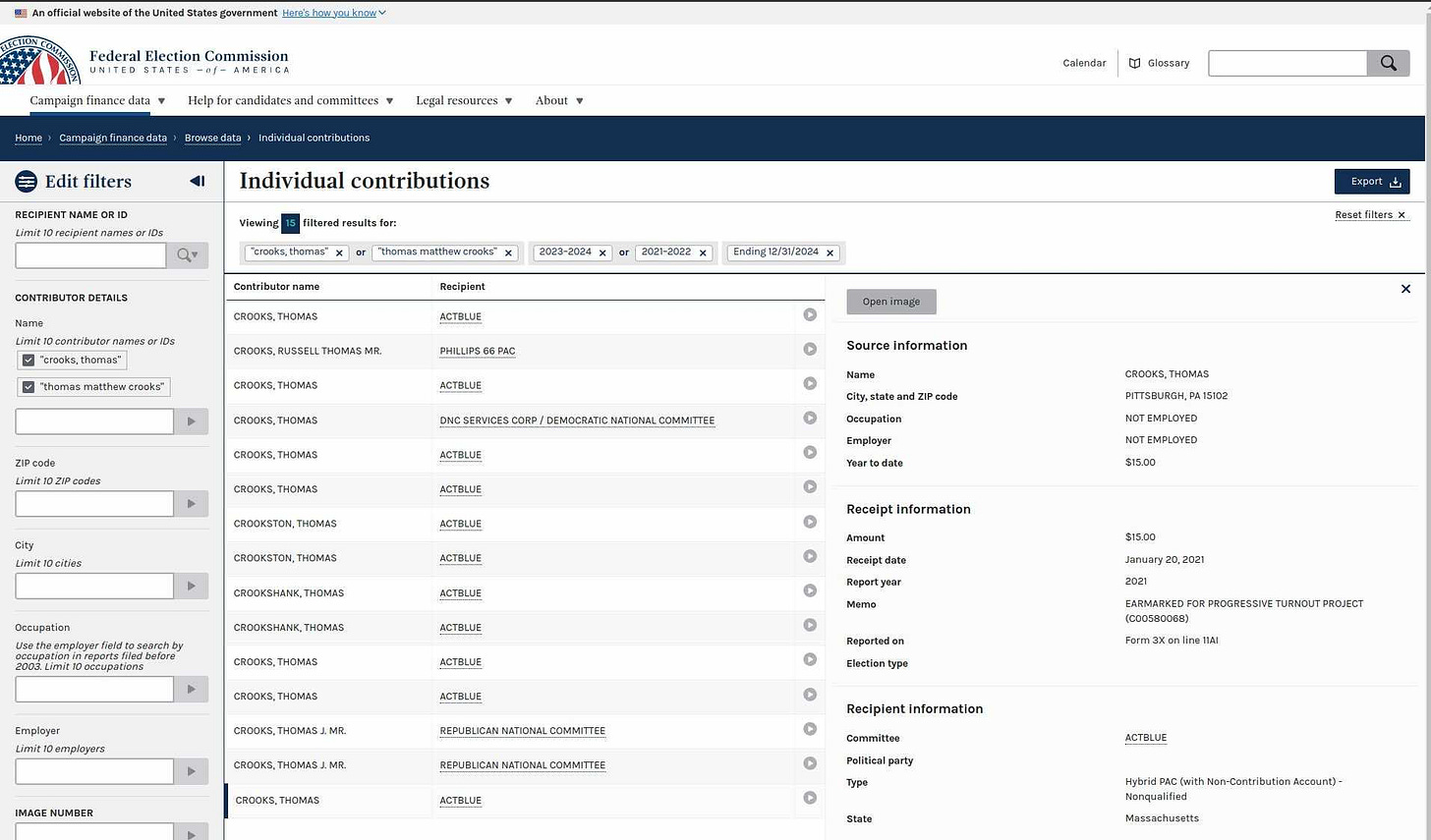1431x840 pixels.
Task: Open DNC Services Corp recipient link
Action: 577,420
